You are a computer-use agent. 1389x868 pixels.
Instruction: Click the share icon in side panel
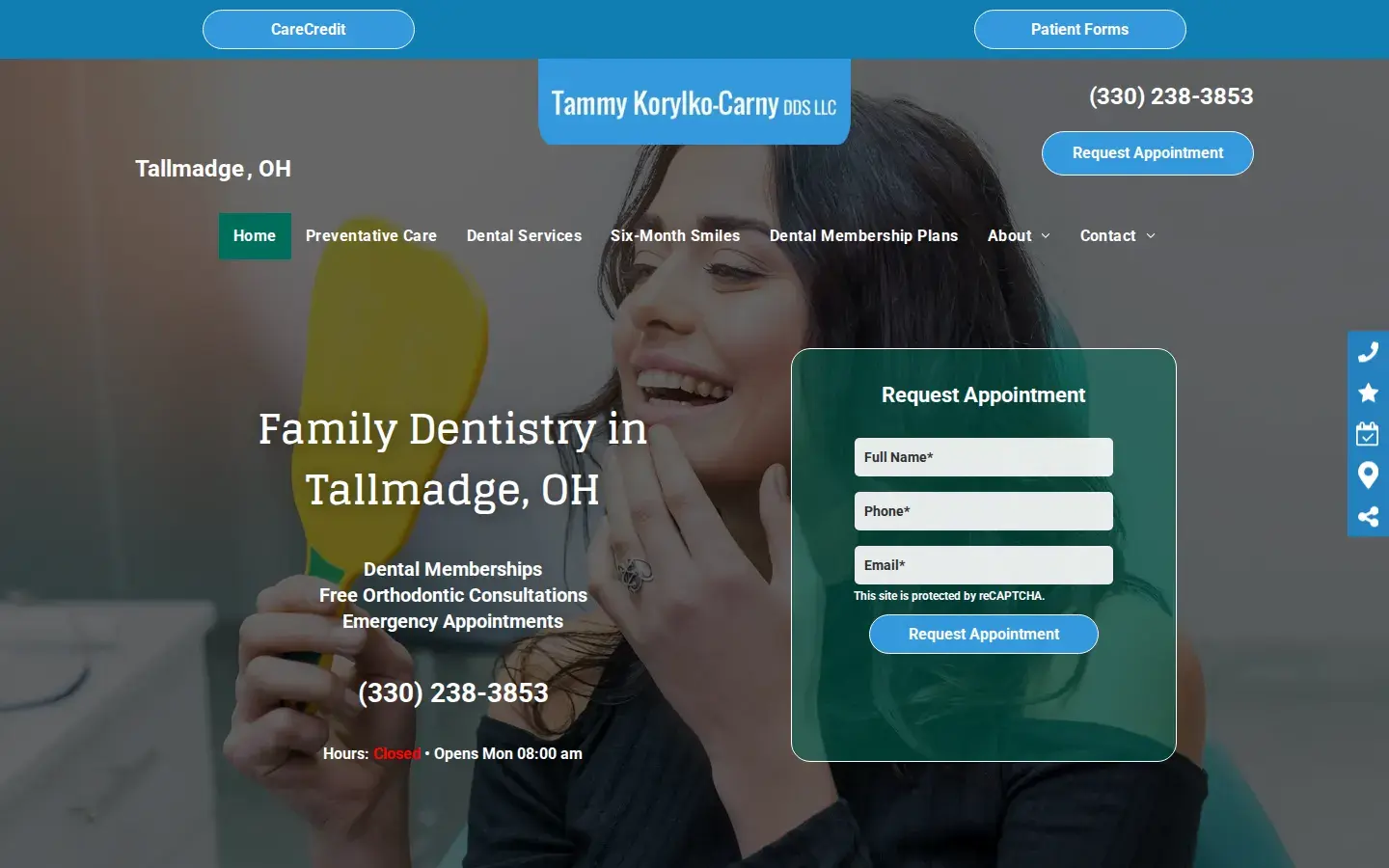point(1368,517)
